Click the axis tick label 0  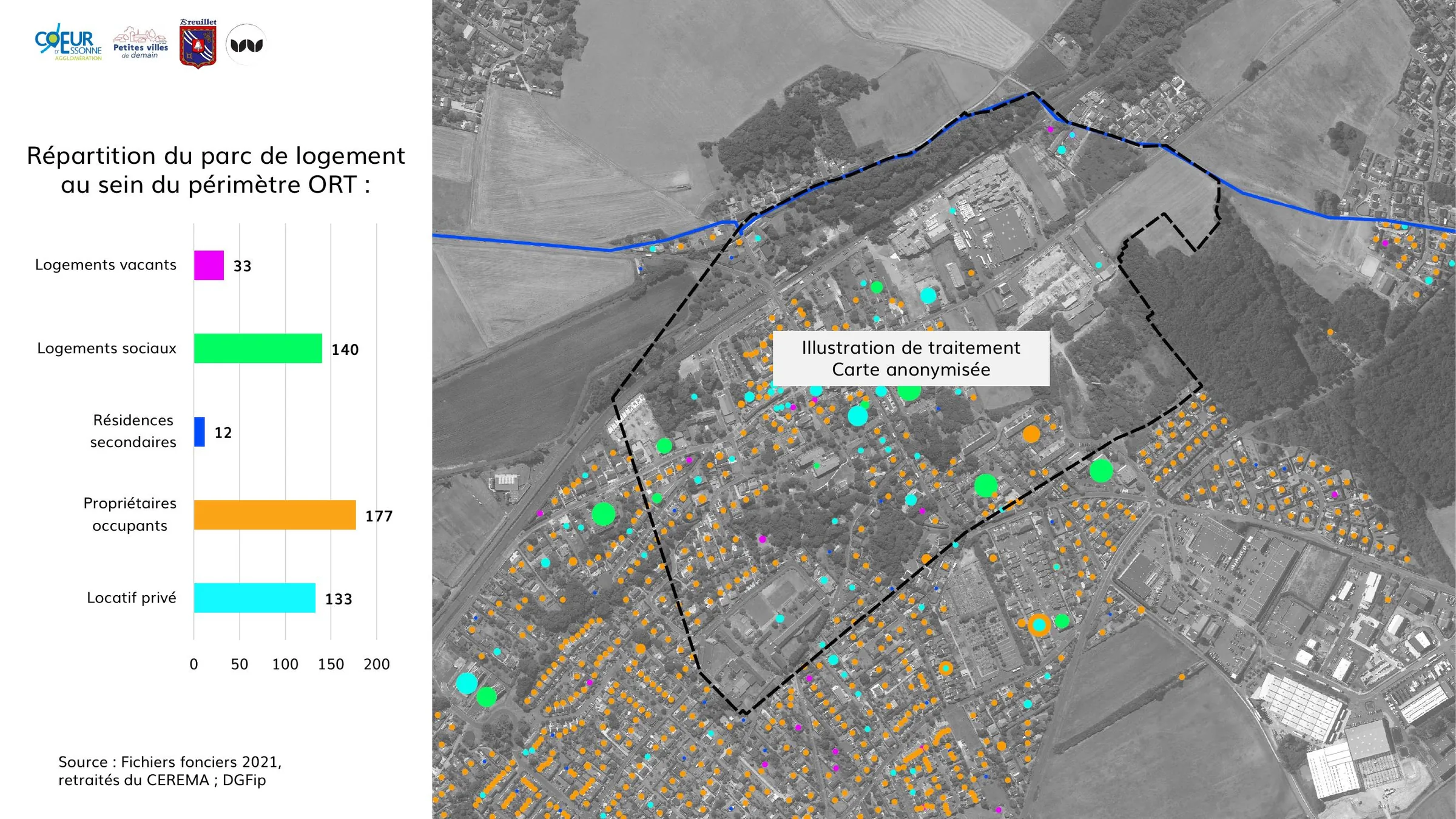(194, 664)
